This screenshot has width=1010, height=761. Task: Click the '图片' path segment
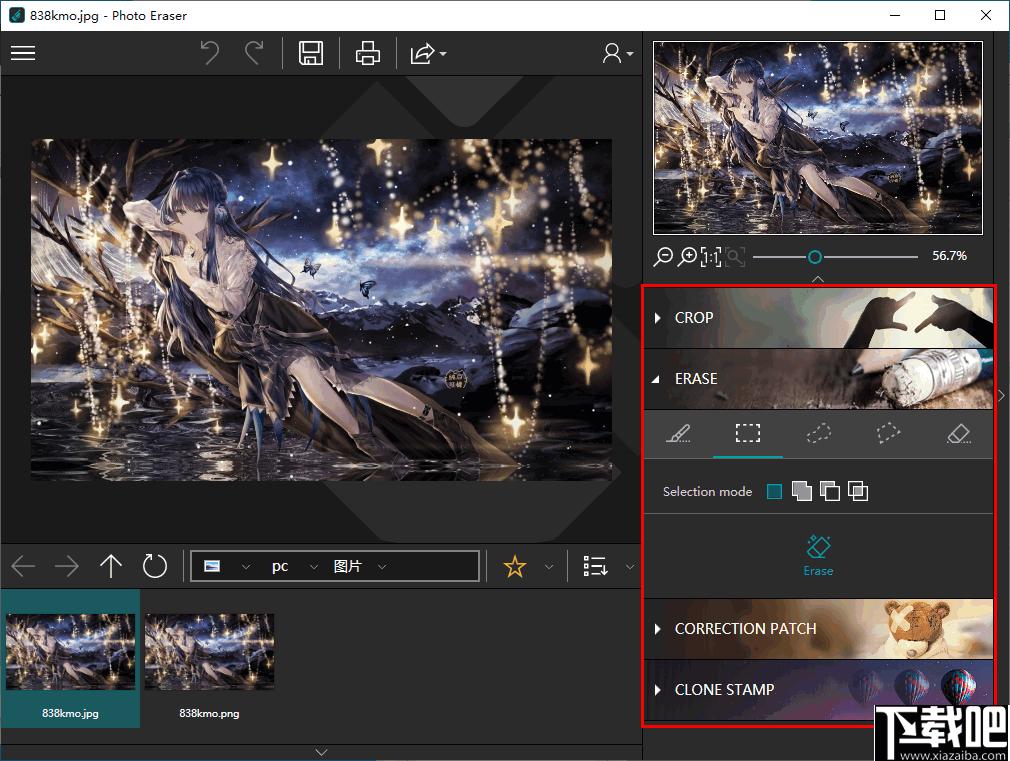tap(347, 566)
